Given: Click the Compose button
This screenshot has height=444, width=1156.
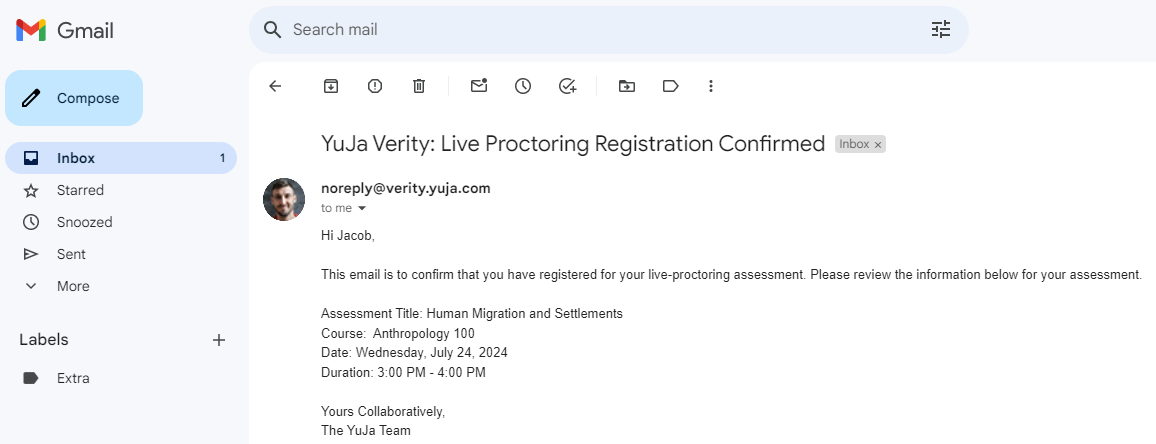Looking at the screenshot, I should click(x=74, y=98).
